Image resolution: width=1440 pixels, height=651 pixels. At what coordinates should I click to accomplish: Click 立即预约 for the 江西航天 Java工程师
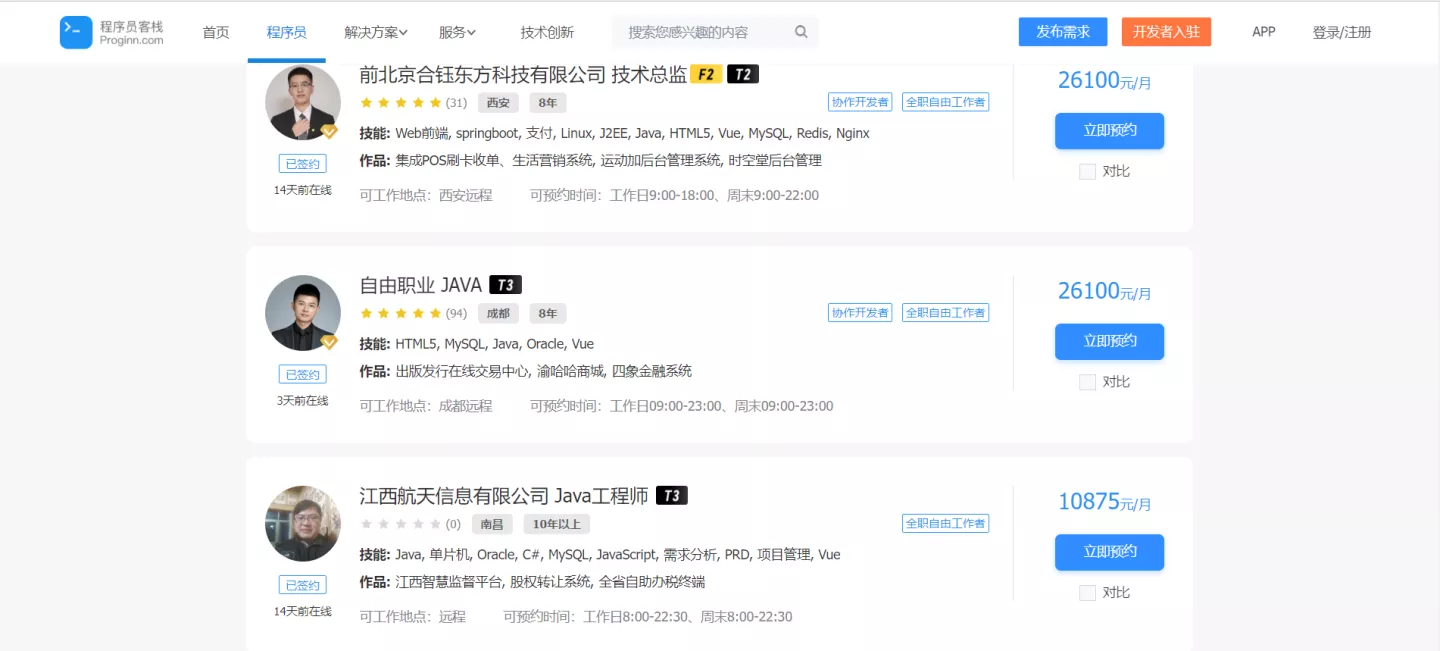[x=1110, y=553]
